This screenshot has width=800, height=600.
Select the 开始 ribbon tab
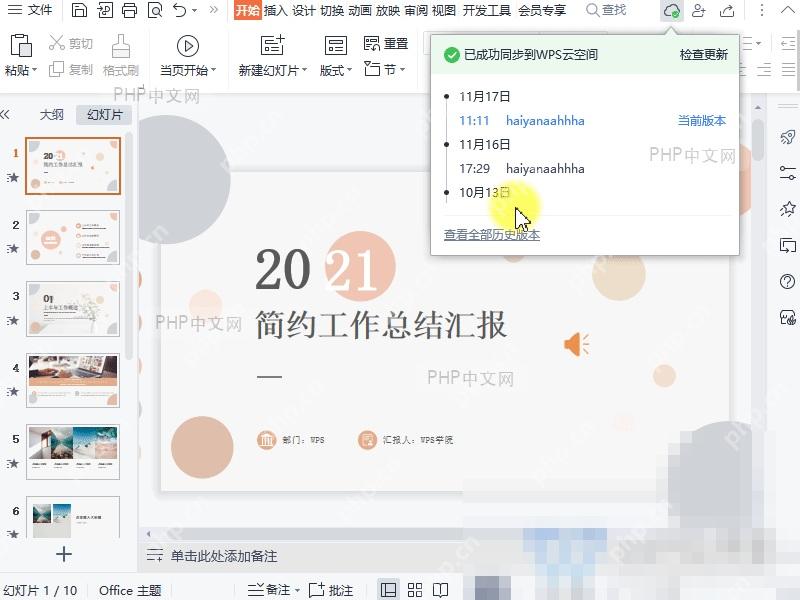pos(247,10)
